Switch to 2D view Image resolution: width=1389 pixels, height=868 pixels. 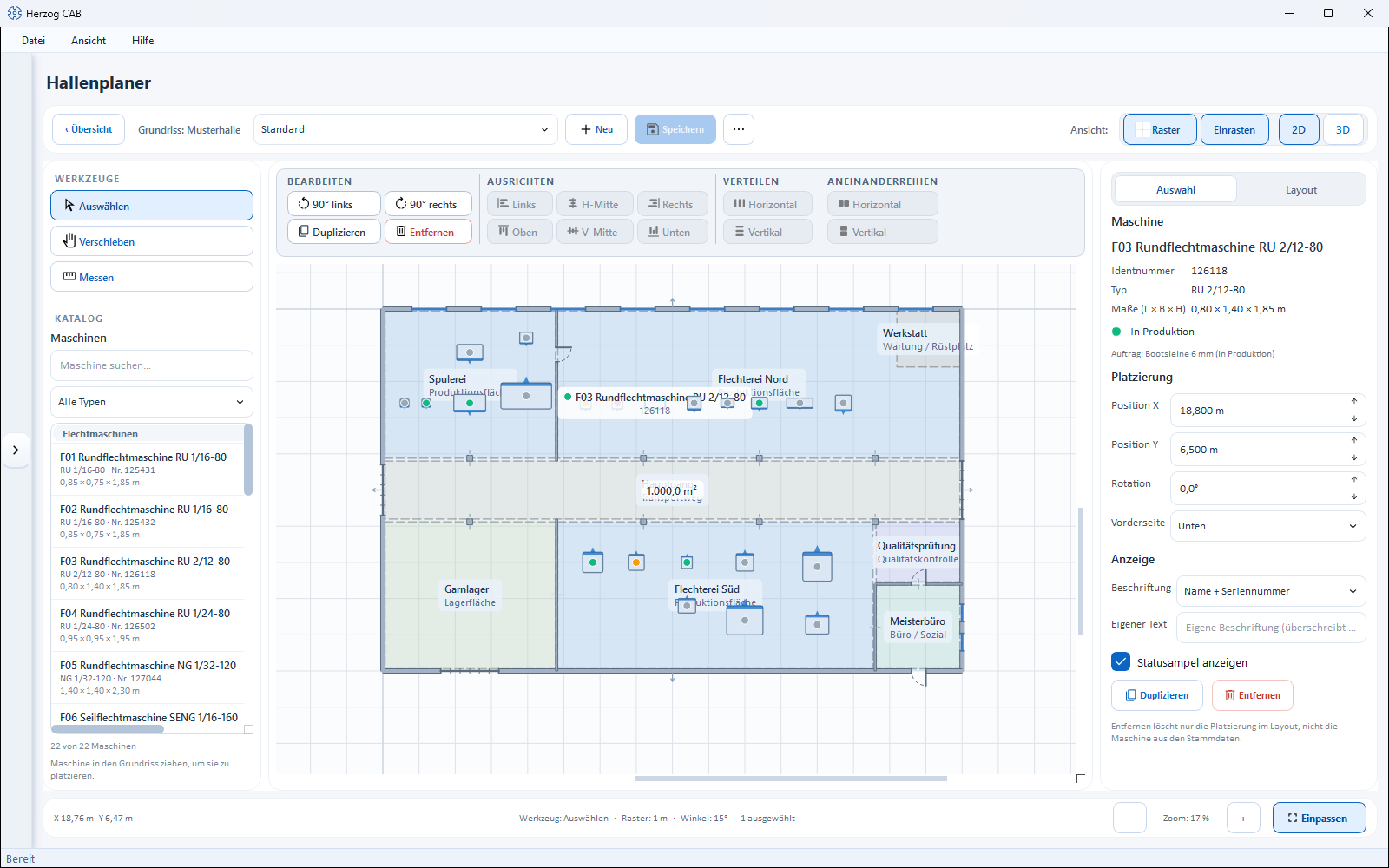pyautogui.click(x=1299, y=129)
